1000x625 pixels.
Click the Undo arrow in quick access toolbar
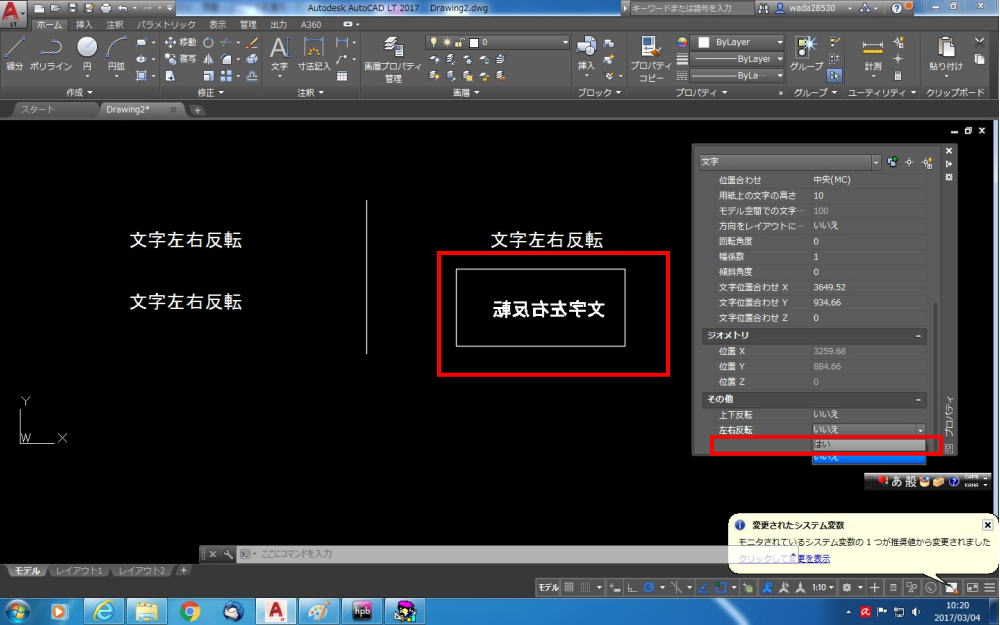pos(122,8)
